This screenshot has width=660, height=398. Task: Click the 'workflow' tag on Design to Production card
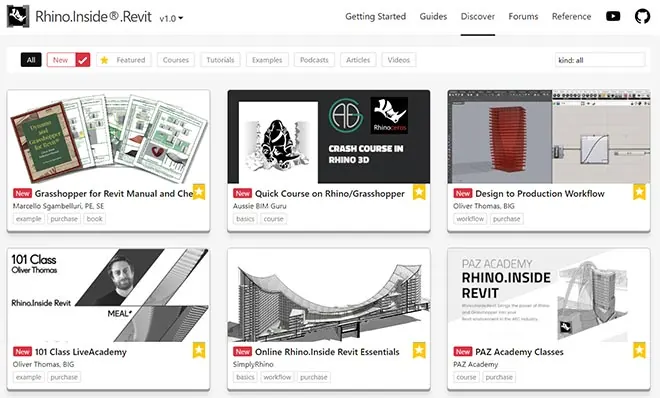pos(470,219)
